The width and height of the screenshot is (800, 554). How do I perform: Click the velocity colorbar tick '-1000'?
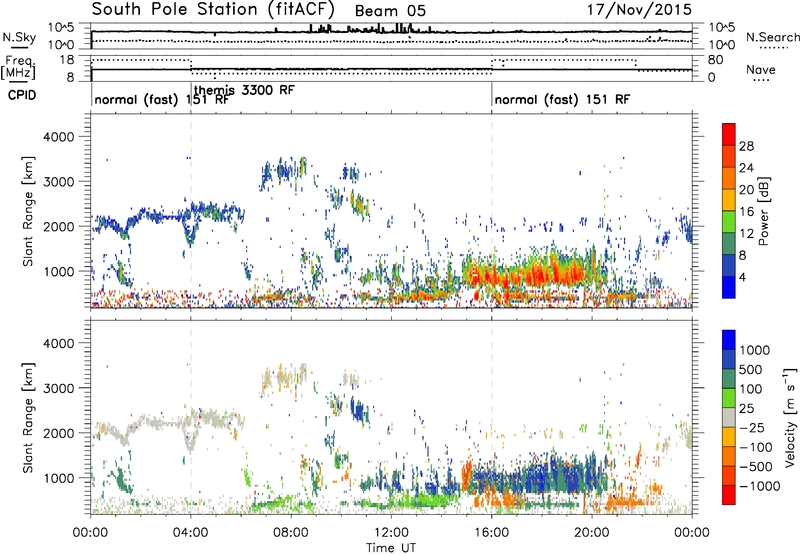pyautogui.click(x=759, y=486)
